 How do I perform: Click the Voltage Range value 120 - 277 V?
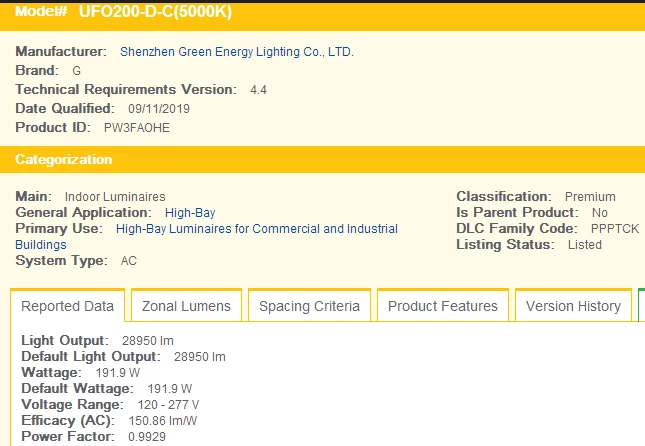(x=168, y=405)
